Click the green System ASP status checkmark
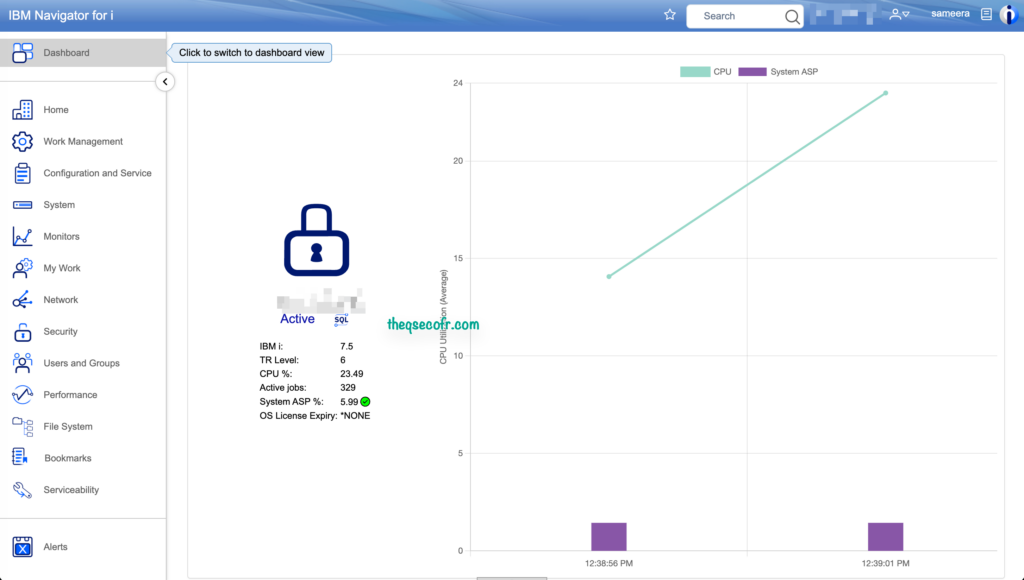This screenshot has height=580, width=1024. coord(365,402)
